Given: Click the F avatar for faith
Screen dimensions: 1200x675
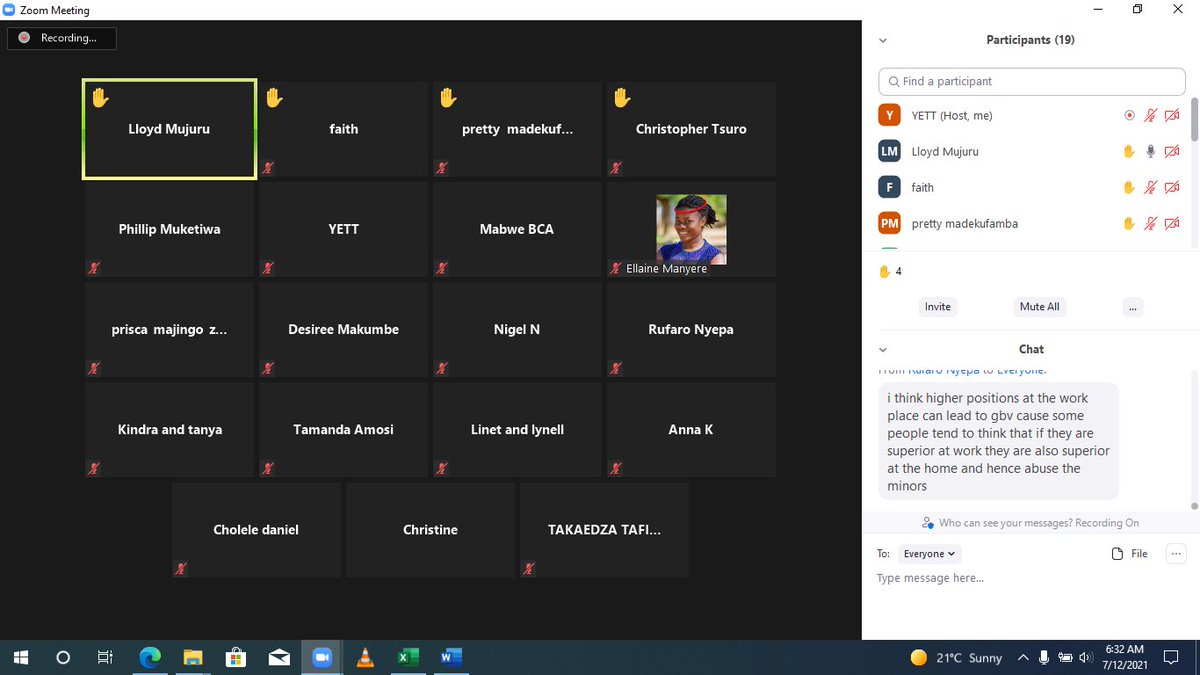Looking at the screenshot, I should 889,187.
